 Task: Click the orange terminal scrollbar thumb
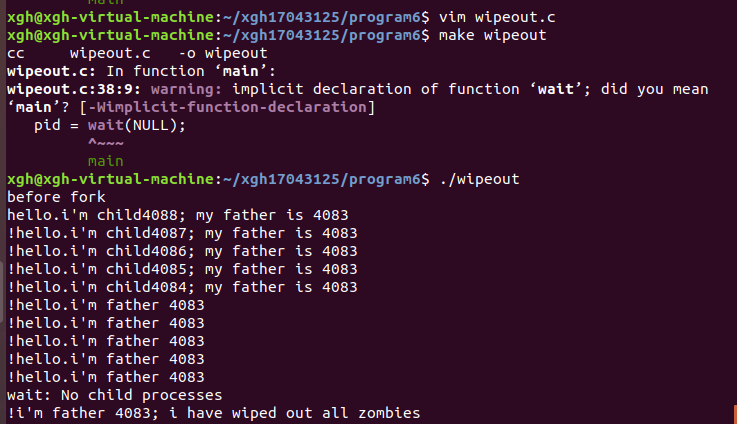click(x=735, y=415)
